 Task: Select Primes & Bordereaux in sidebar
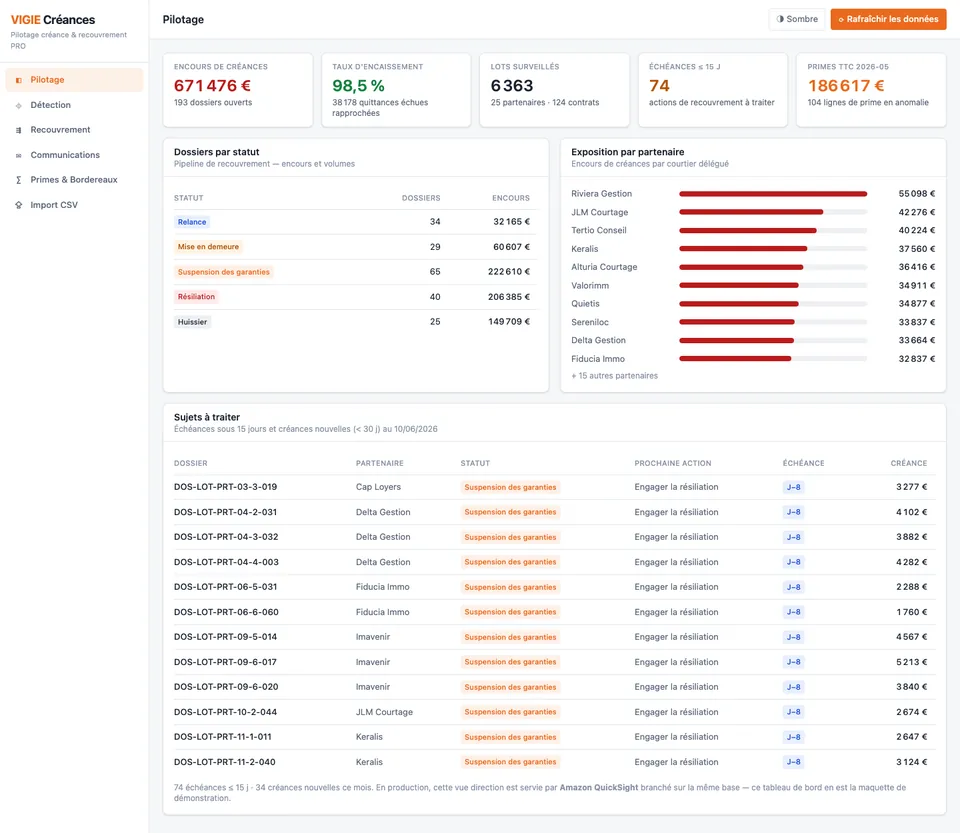74,180
